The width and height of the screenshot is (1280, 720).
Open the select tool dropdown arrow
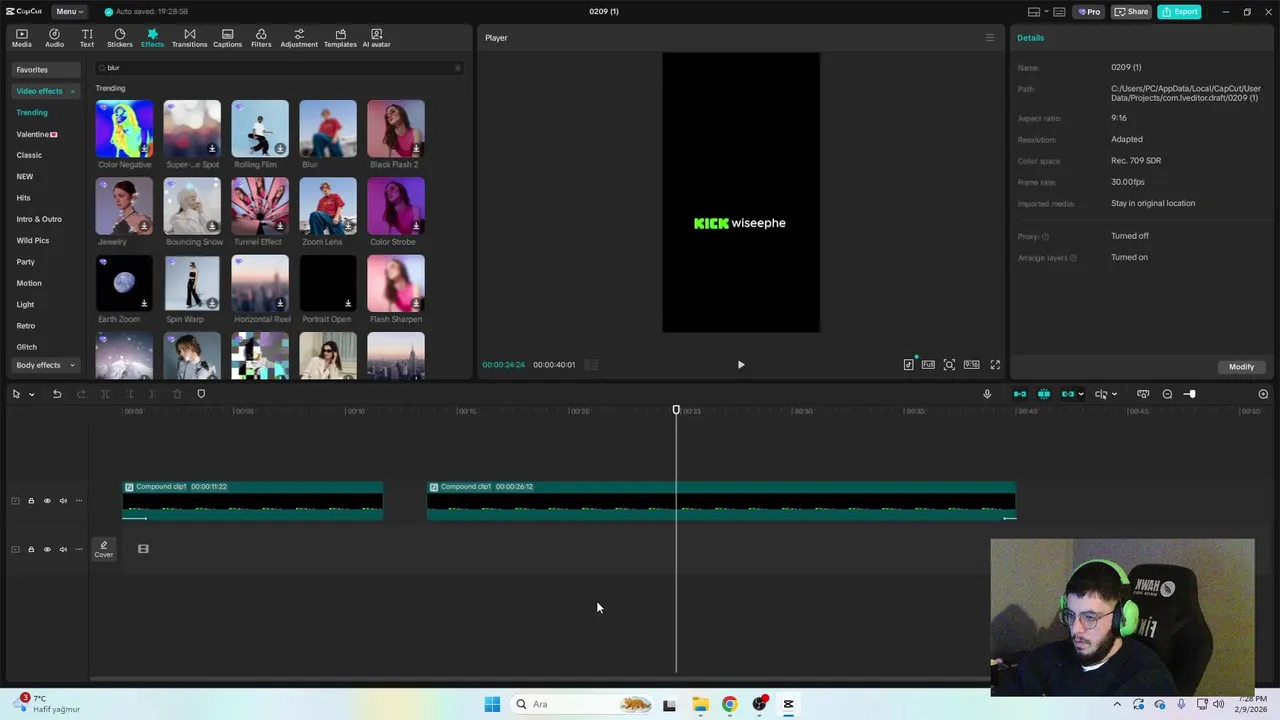[31, 394]
